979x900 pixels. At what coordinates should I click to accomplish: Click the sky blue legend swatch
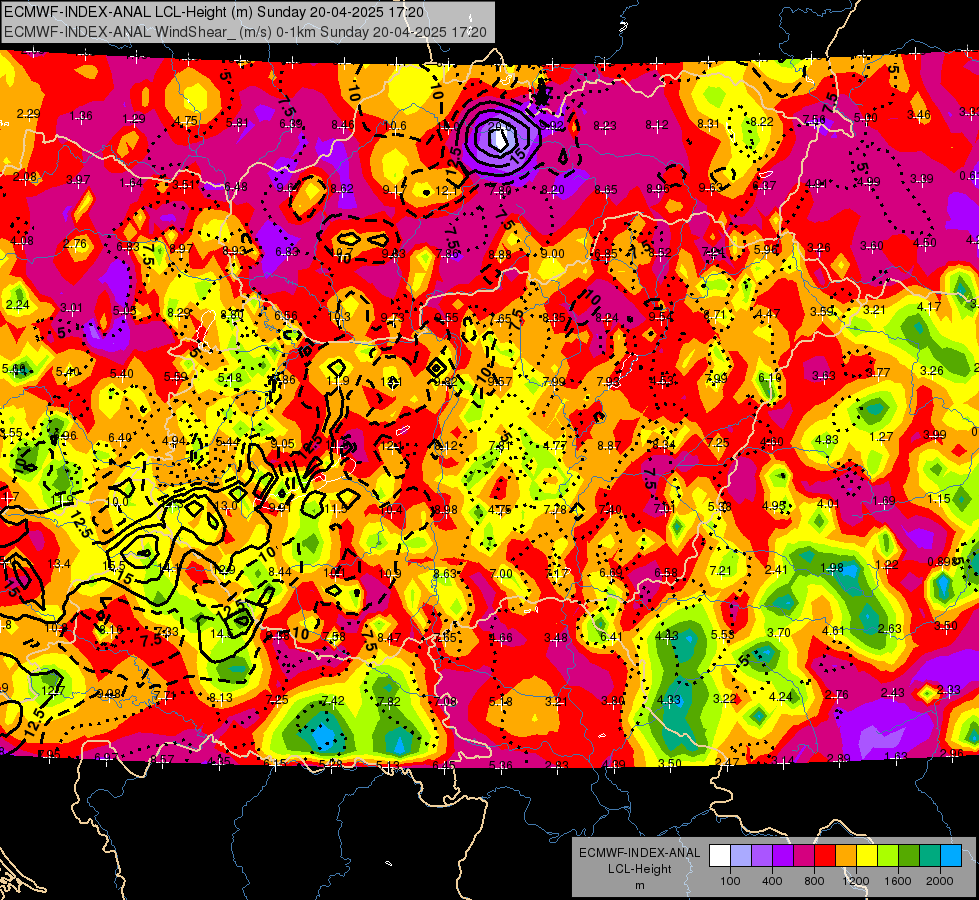(951, 856)
